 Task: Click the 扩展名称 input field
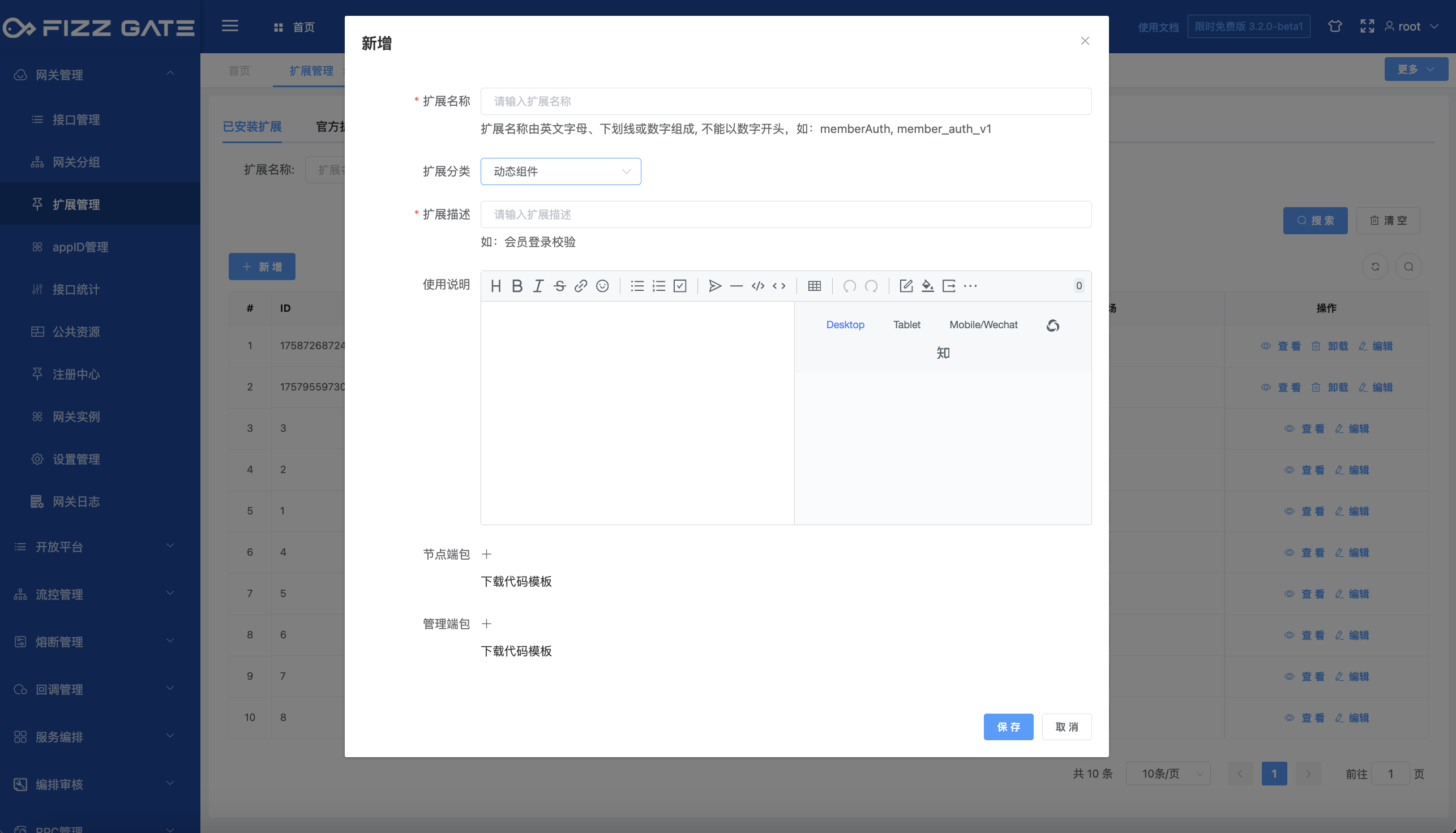tap(785, 101)
